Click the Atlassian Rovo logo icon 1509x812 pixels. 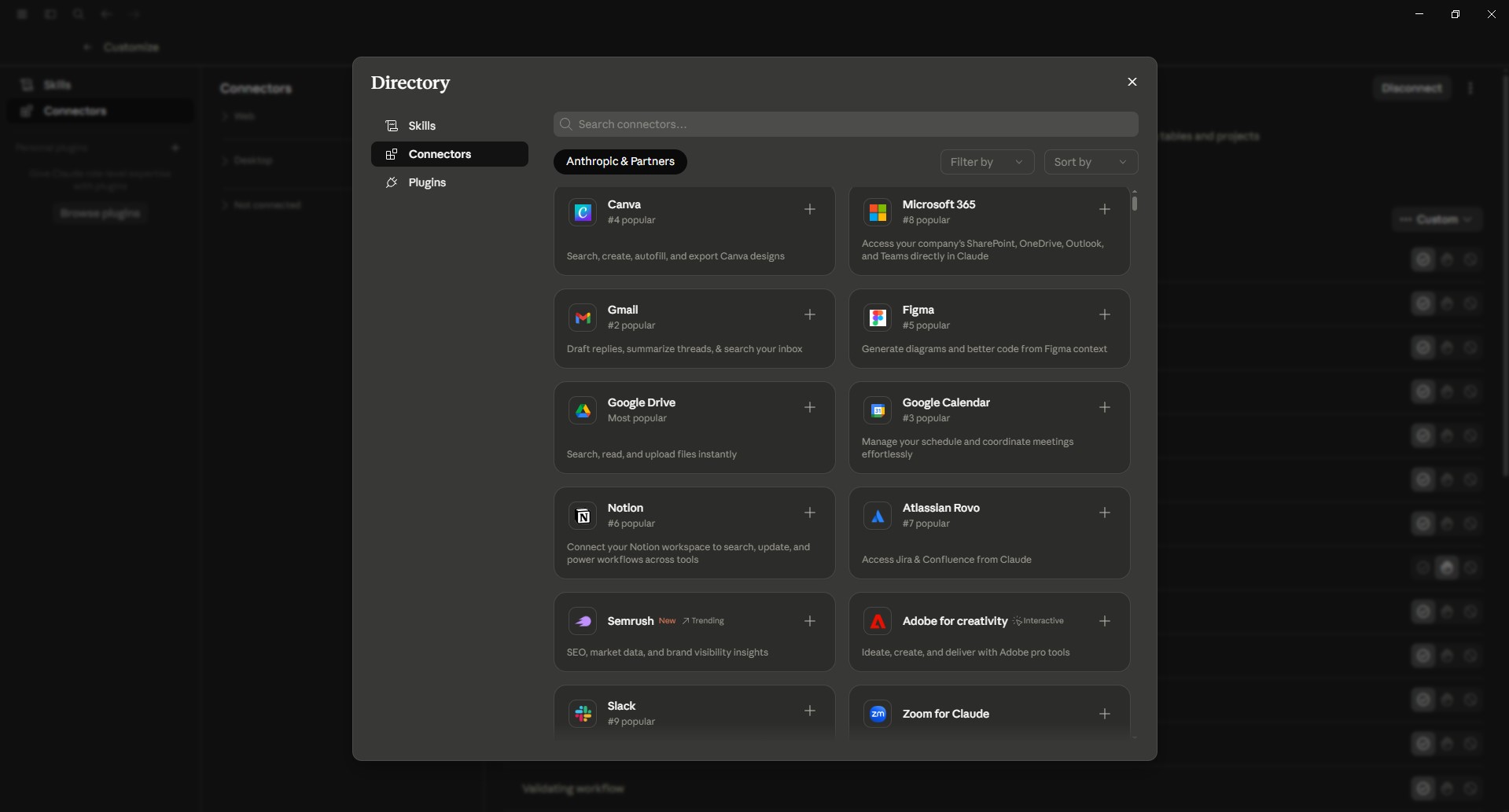[878, 516]
